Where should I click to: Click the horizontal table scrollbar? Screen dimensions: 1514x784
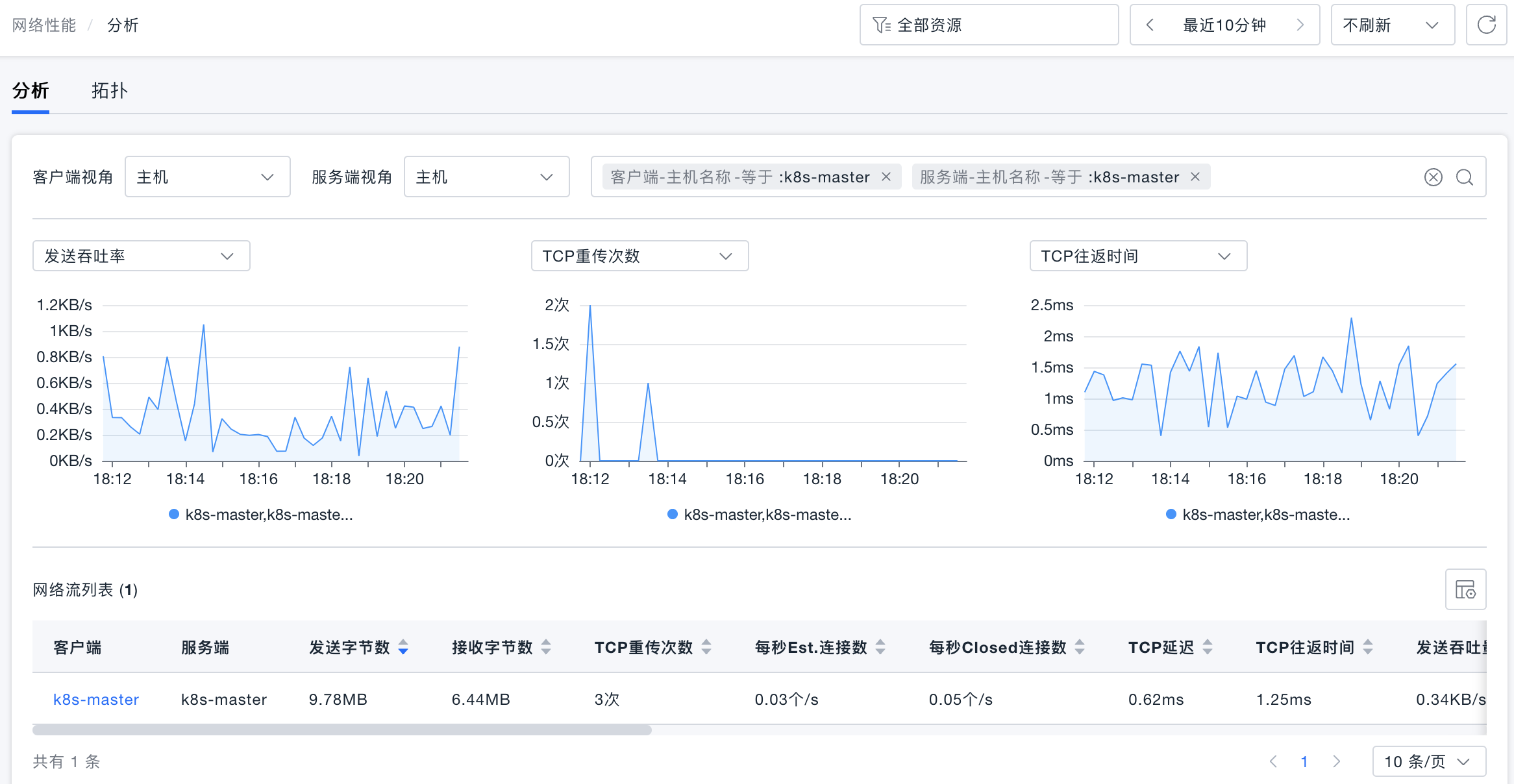341,730
